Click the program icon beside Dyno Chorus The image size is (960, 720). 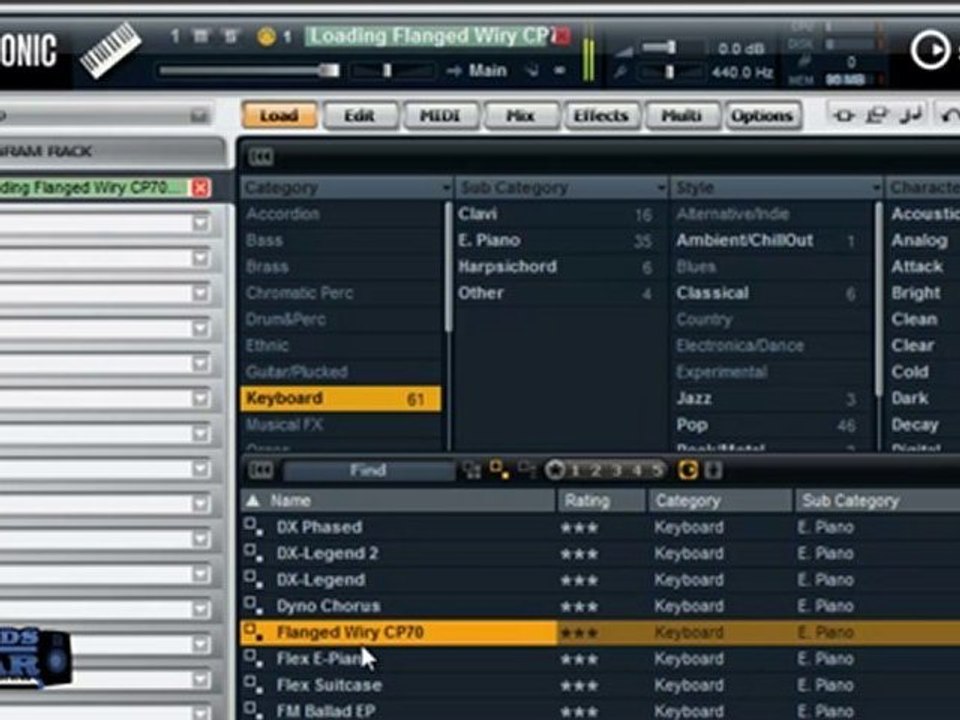[253, 606]
